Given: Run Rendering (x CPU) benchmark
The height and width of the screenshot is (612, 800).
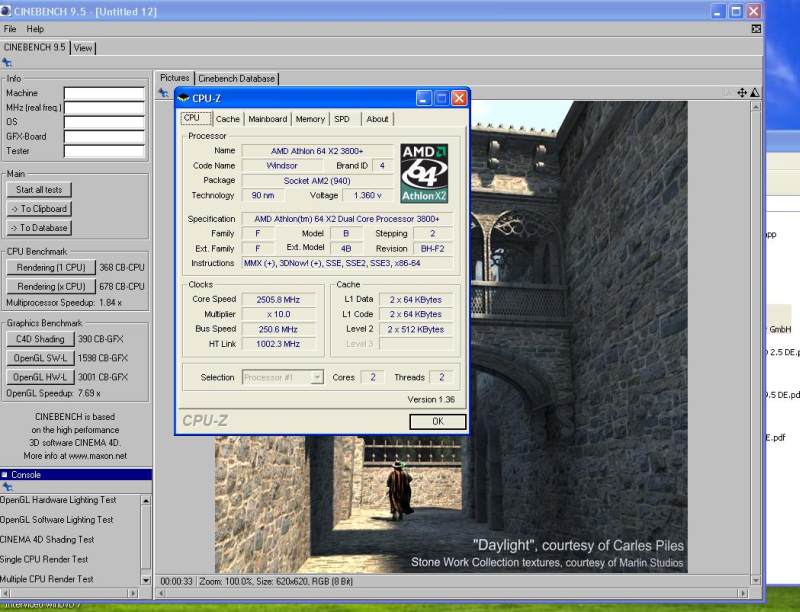Looking at the screenshot, I should coord(51,287).
